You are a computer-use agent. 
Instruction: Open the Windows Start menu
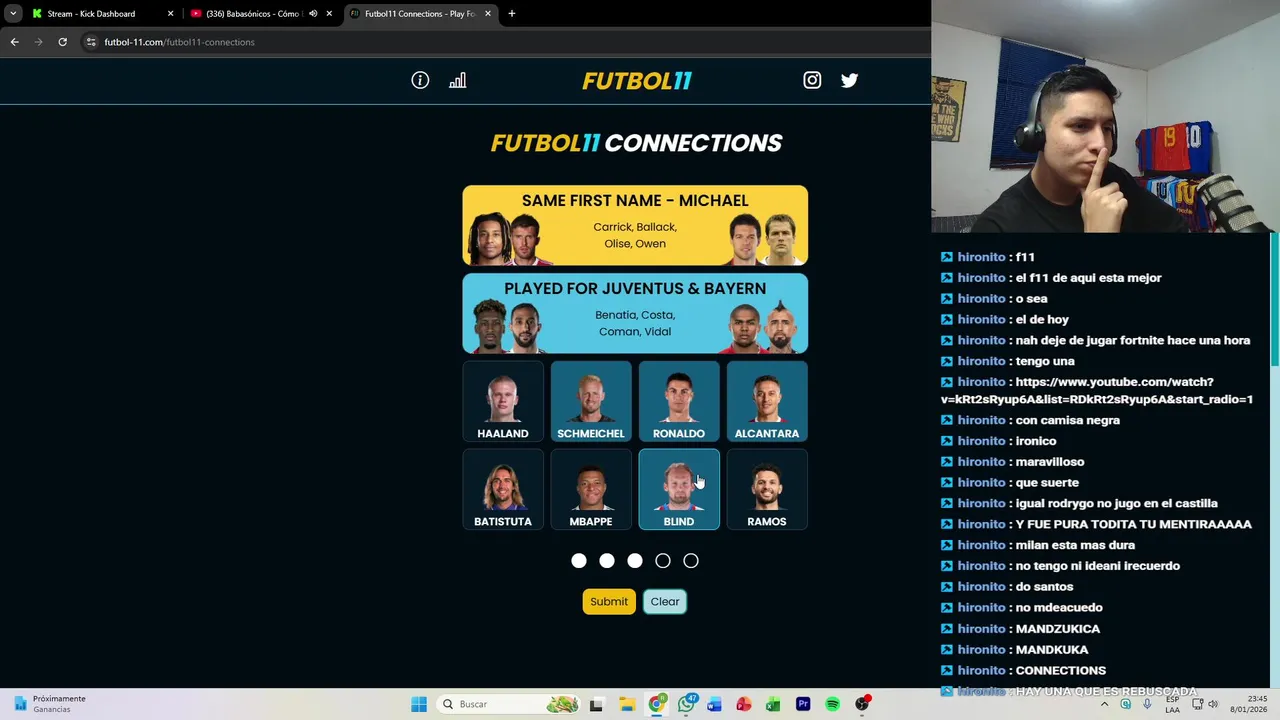click(419, 704)
